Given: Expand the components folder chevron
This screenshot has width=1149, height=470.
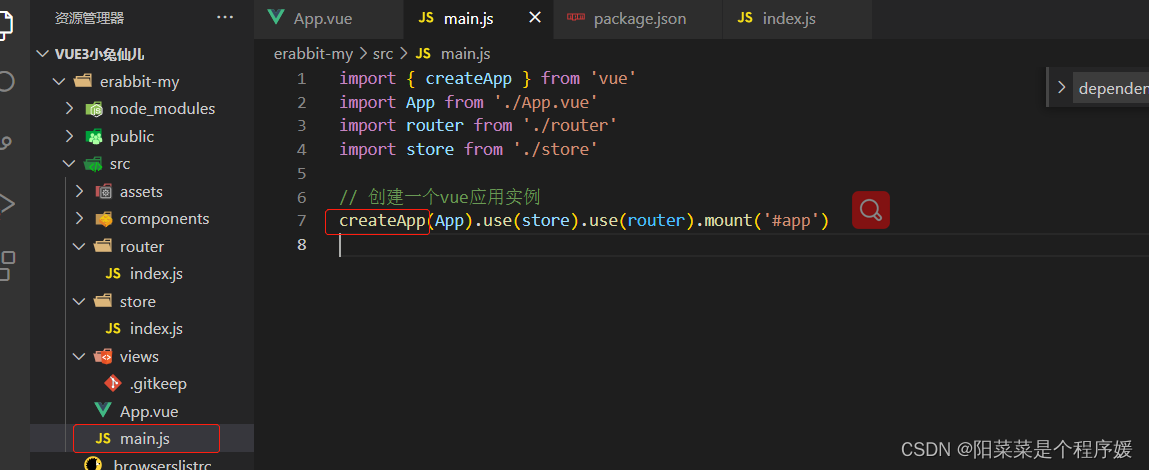Looking at the screenshot, I should pyautogui.click(x=80, y=219).
